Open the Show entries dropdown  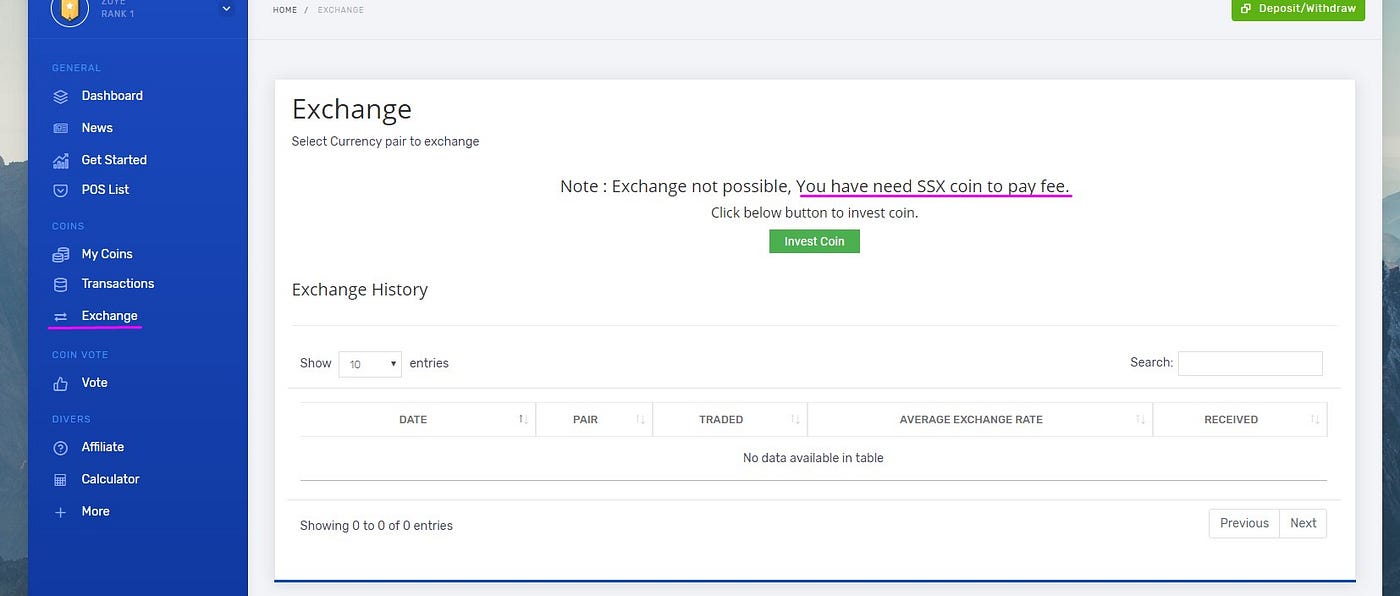coord(369,363)
